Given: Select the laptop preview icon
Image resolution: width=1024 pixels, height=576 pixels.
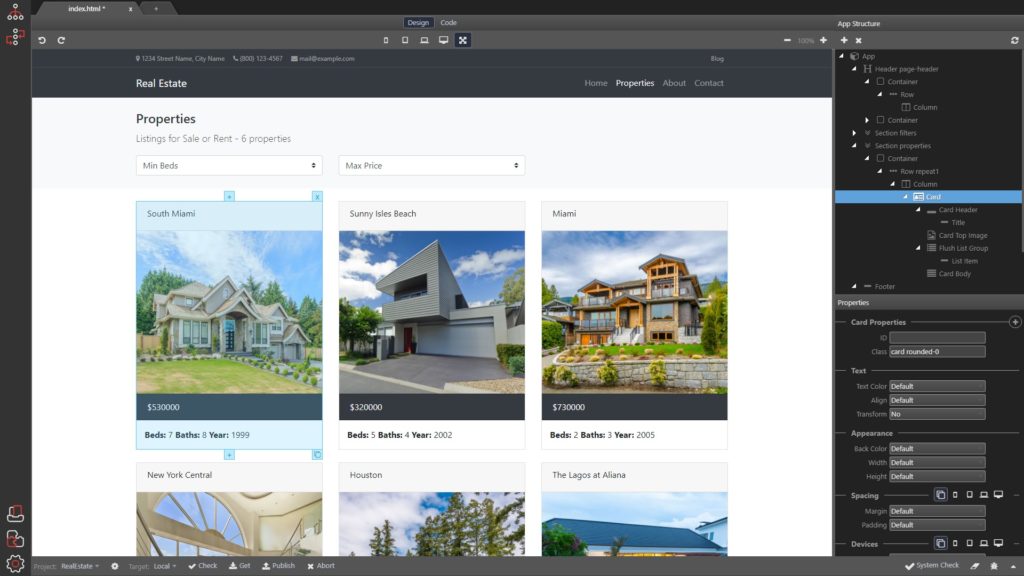Looking at the screenshot, I should point(424,40).
